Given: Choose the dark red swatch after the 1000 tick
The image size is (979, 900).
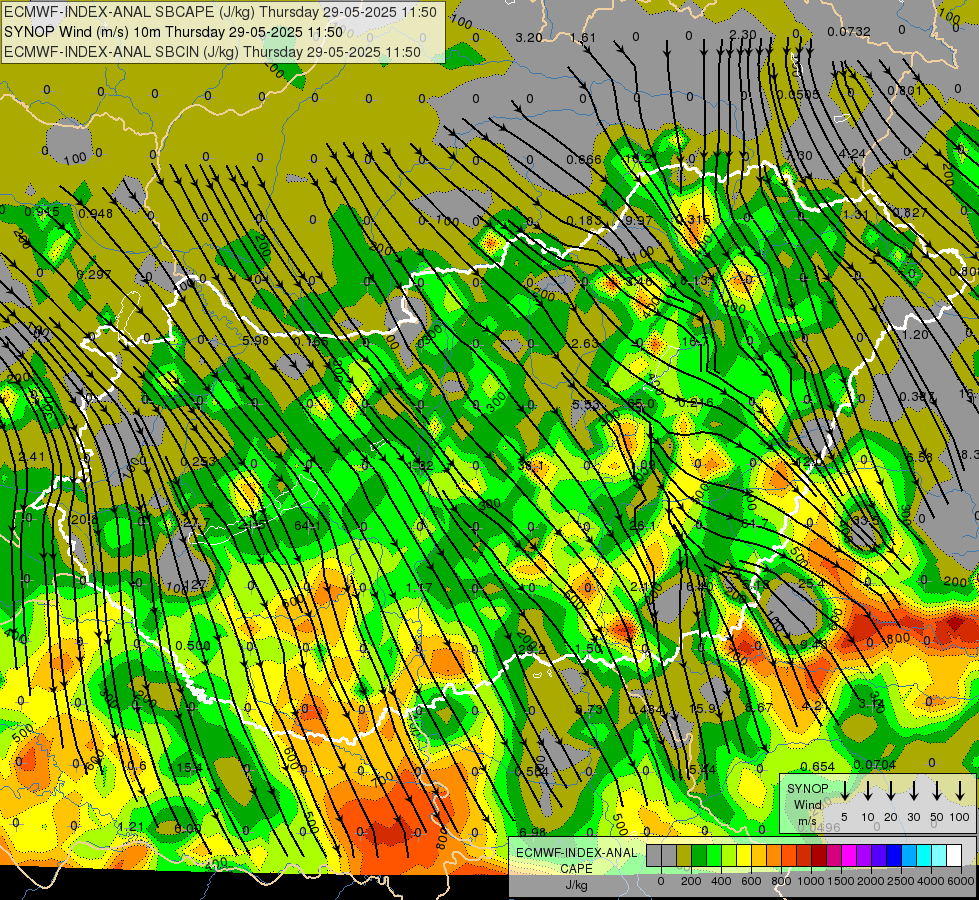Looking at the screenshot, I should point(819,856).
